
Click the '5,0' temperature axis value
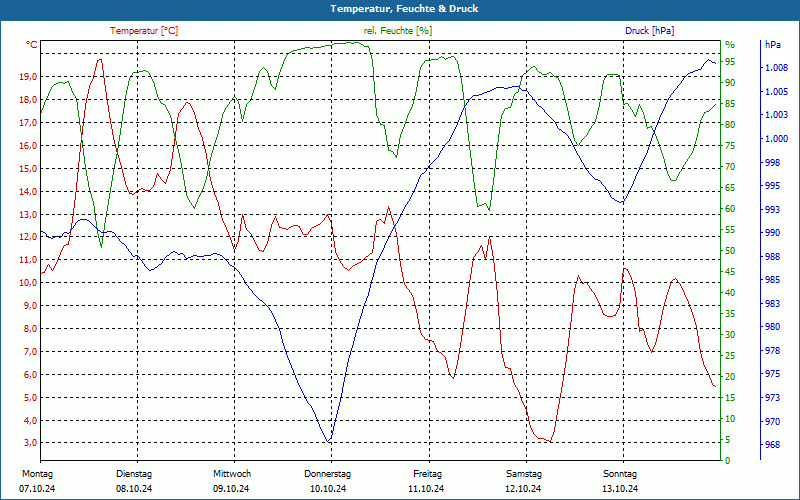(x=30, y=397)
